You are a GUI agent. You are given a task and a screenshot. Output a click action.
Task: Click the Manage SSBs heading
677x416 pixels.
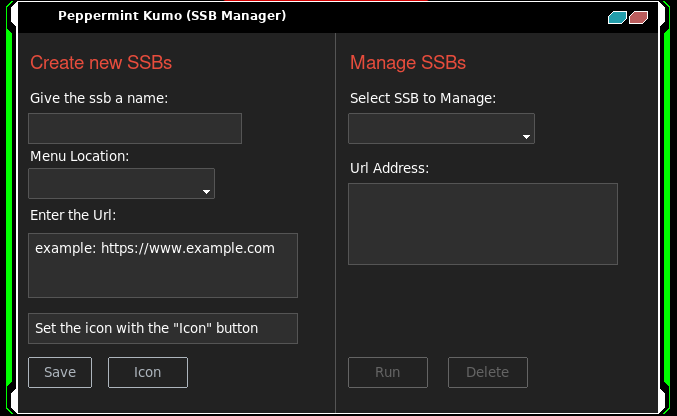point(408,63)
